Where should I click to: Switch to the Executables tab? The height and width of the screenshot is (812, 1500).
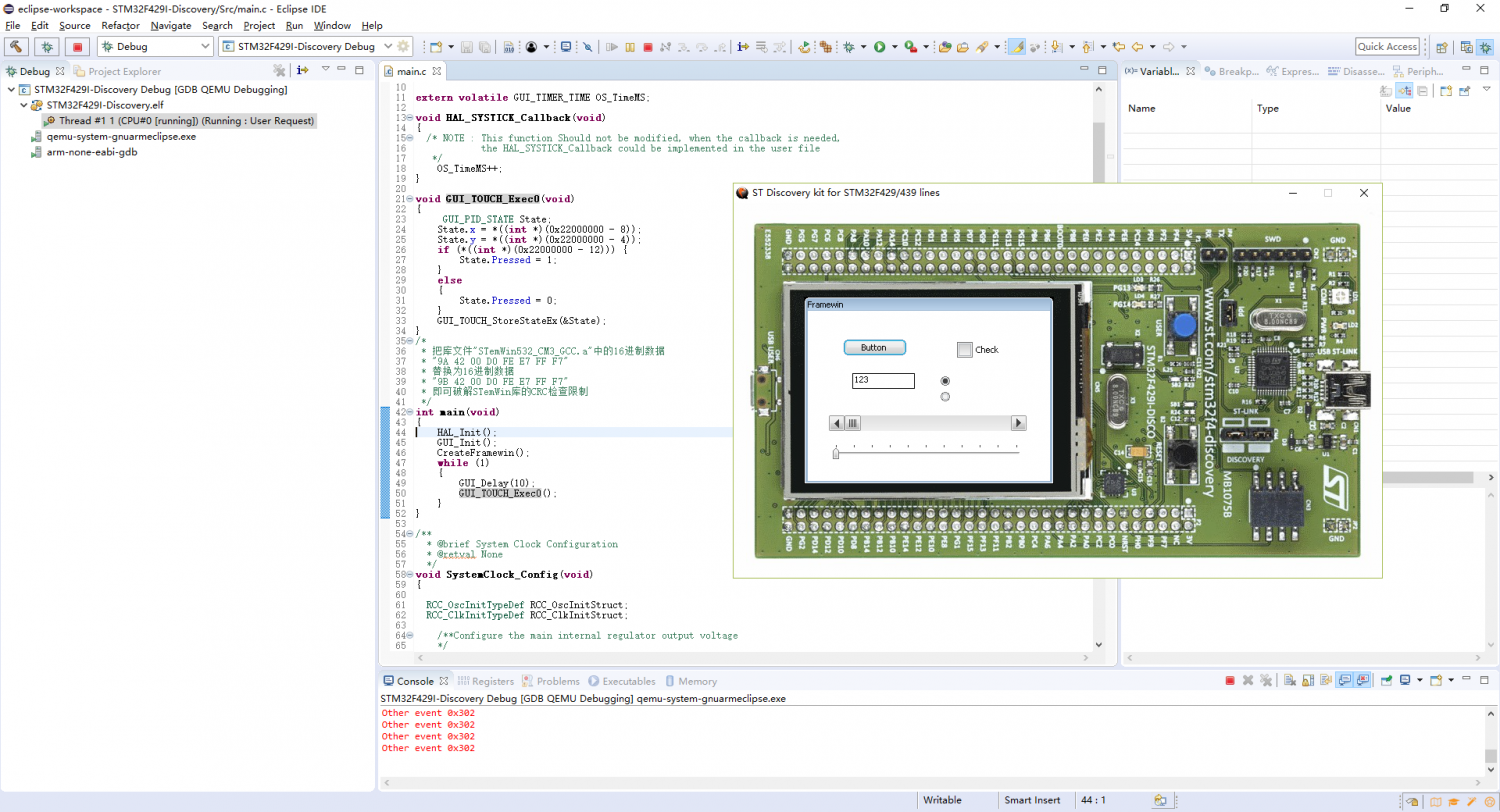click(622, 681)
